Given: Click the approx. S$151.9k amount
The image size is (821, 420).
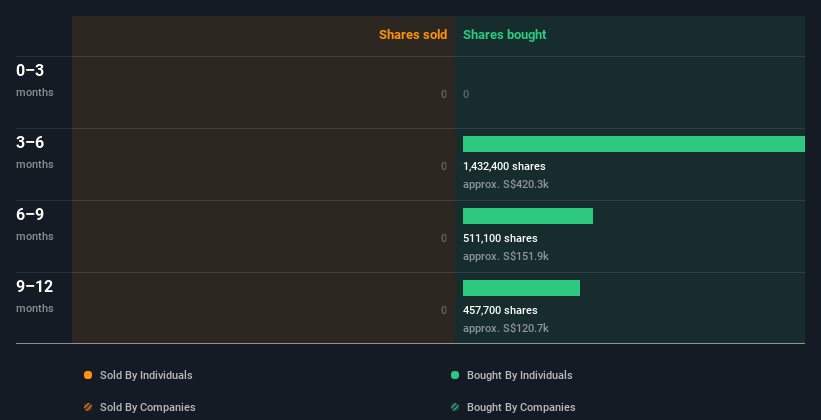Looking at the screenshot, I should click(x=506, y=257).
